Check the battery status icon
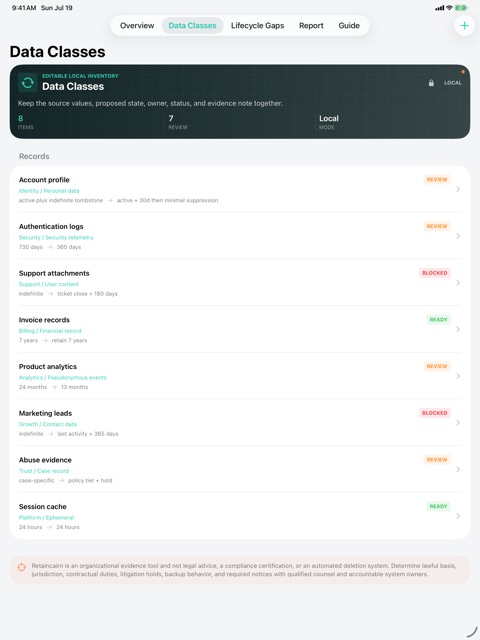480x640 pixels. [461, 8]
